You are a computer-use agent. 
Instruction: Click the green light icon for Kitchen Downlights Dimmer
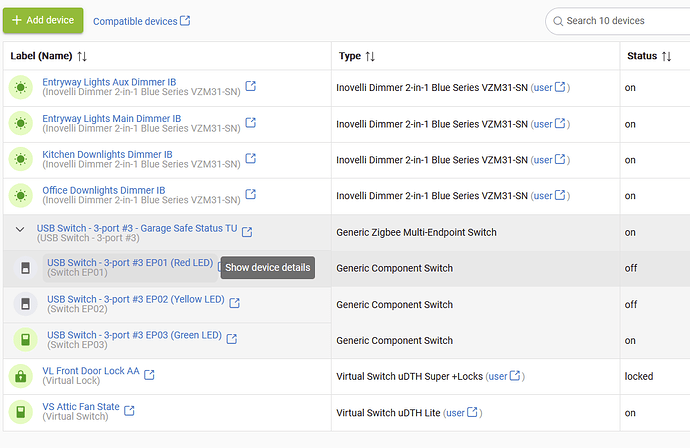[x=21, y=159]
